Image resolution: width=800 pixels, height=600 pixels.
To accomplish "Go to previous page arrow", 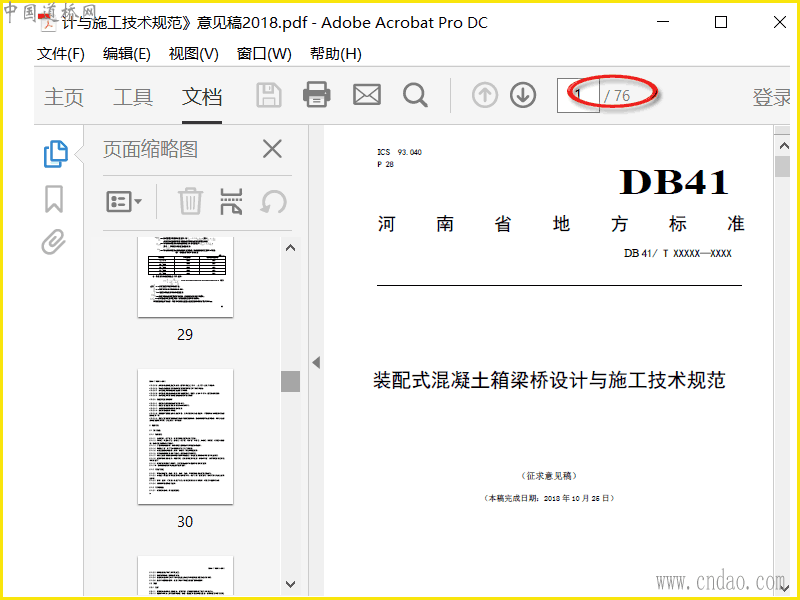I will [485, 95].
